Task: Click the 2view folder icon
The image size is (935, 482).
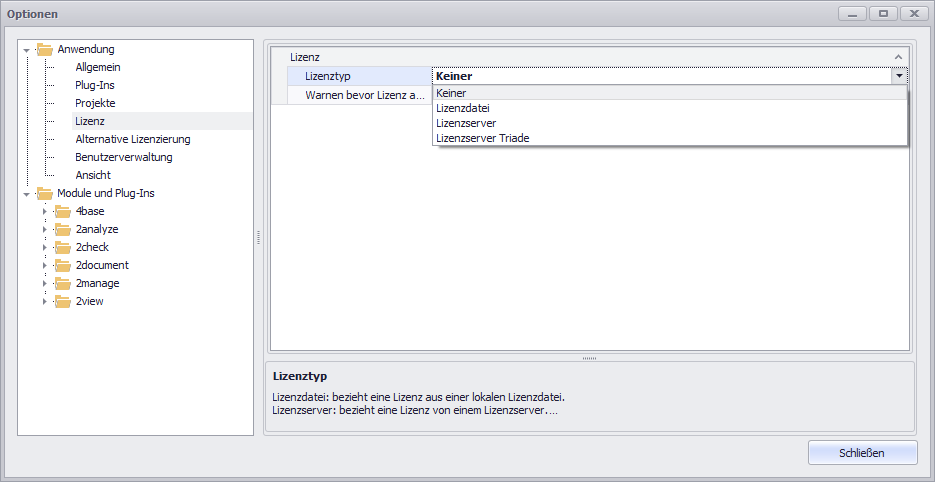Action: 64,301
